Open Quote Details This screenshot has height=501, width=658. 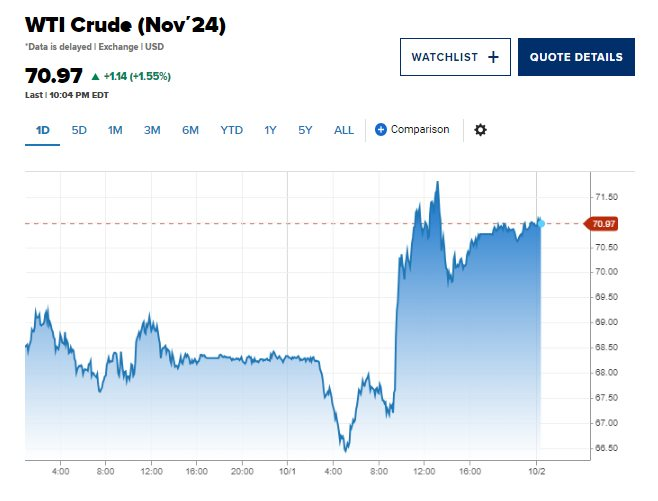pyautogui.click(x=576, y=57)
